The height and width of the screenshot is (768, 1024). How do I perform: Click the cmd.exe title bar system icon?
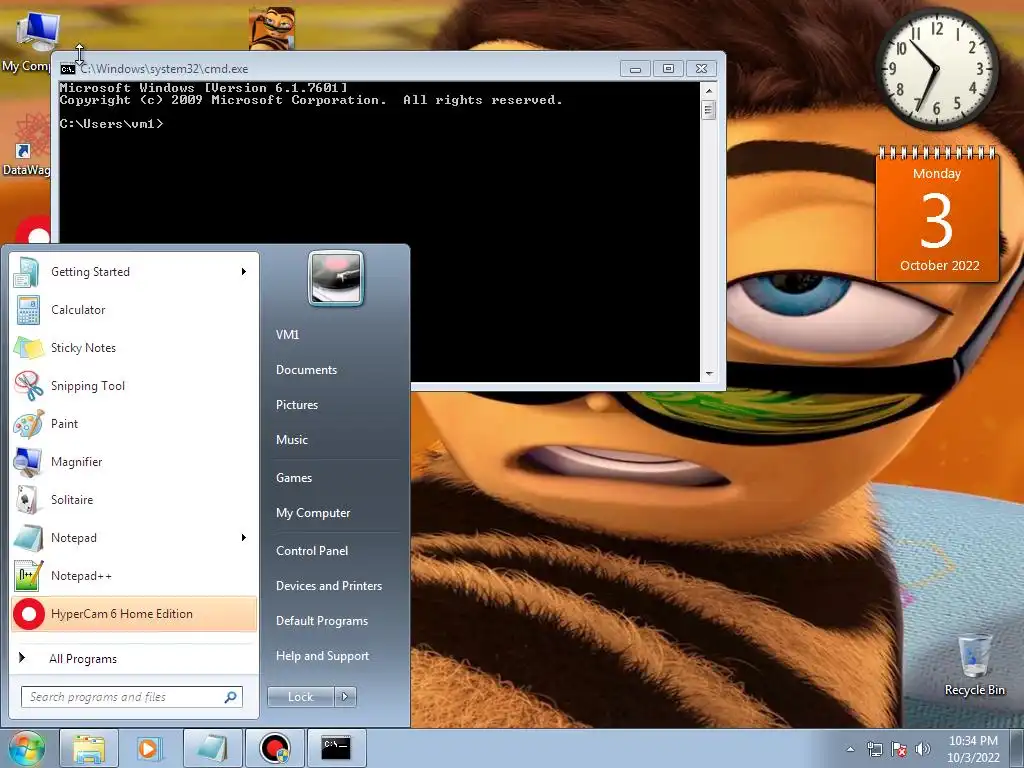67,69
